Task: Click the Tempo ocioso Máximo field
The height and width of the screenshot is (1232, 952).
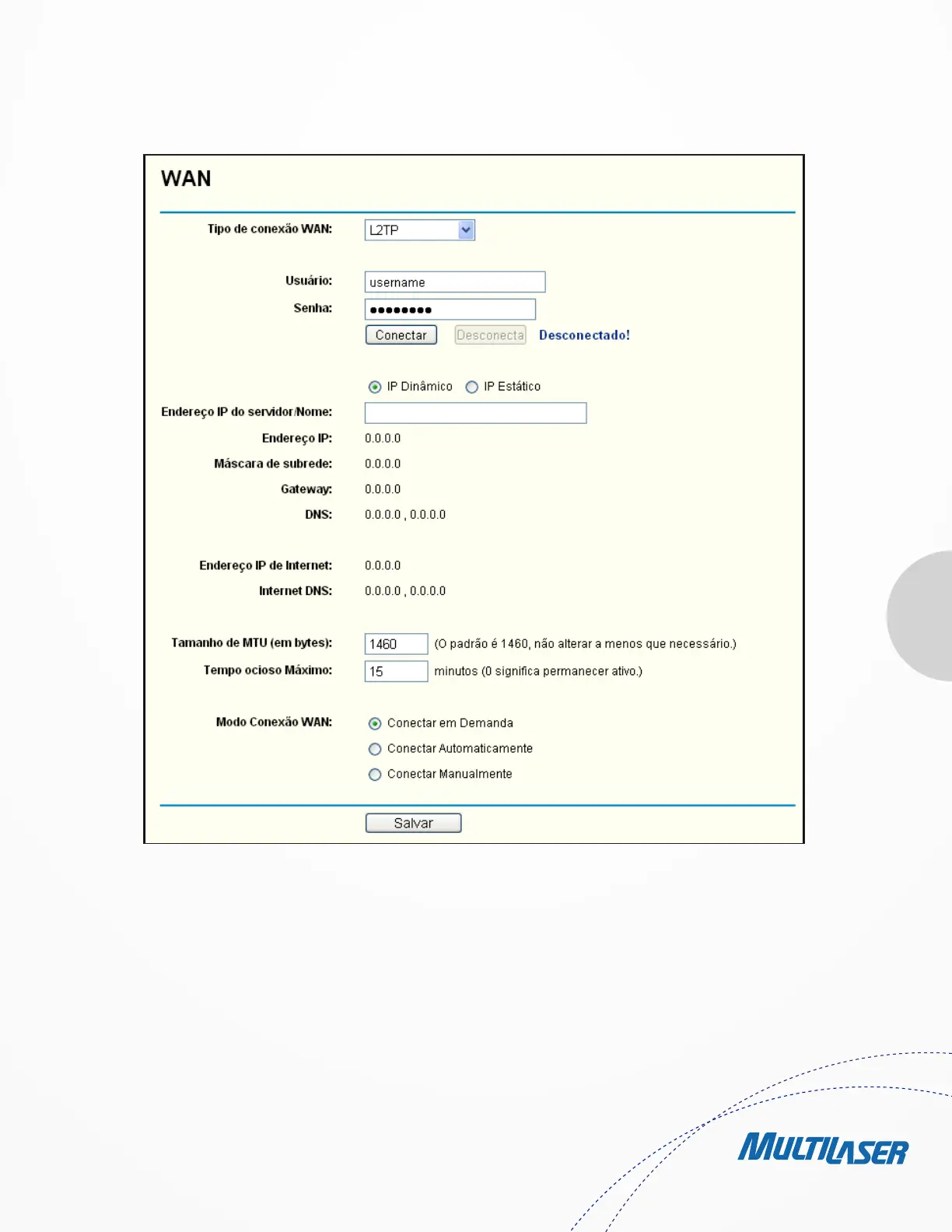Action: [397, 671]
